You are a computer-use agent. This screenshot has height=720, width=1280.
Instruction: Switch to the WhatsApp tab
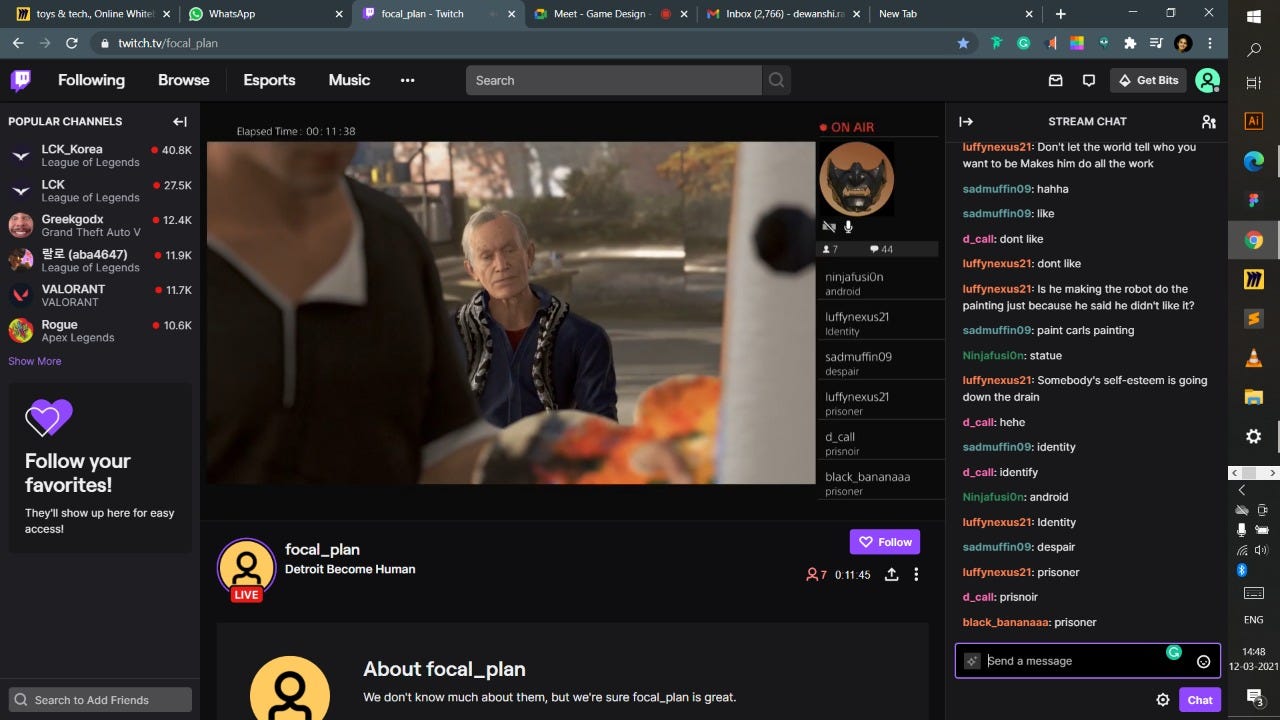pyautogui.click(x=265, y=14)
